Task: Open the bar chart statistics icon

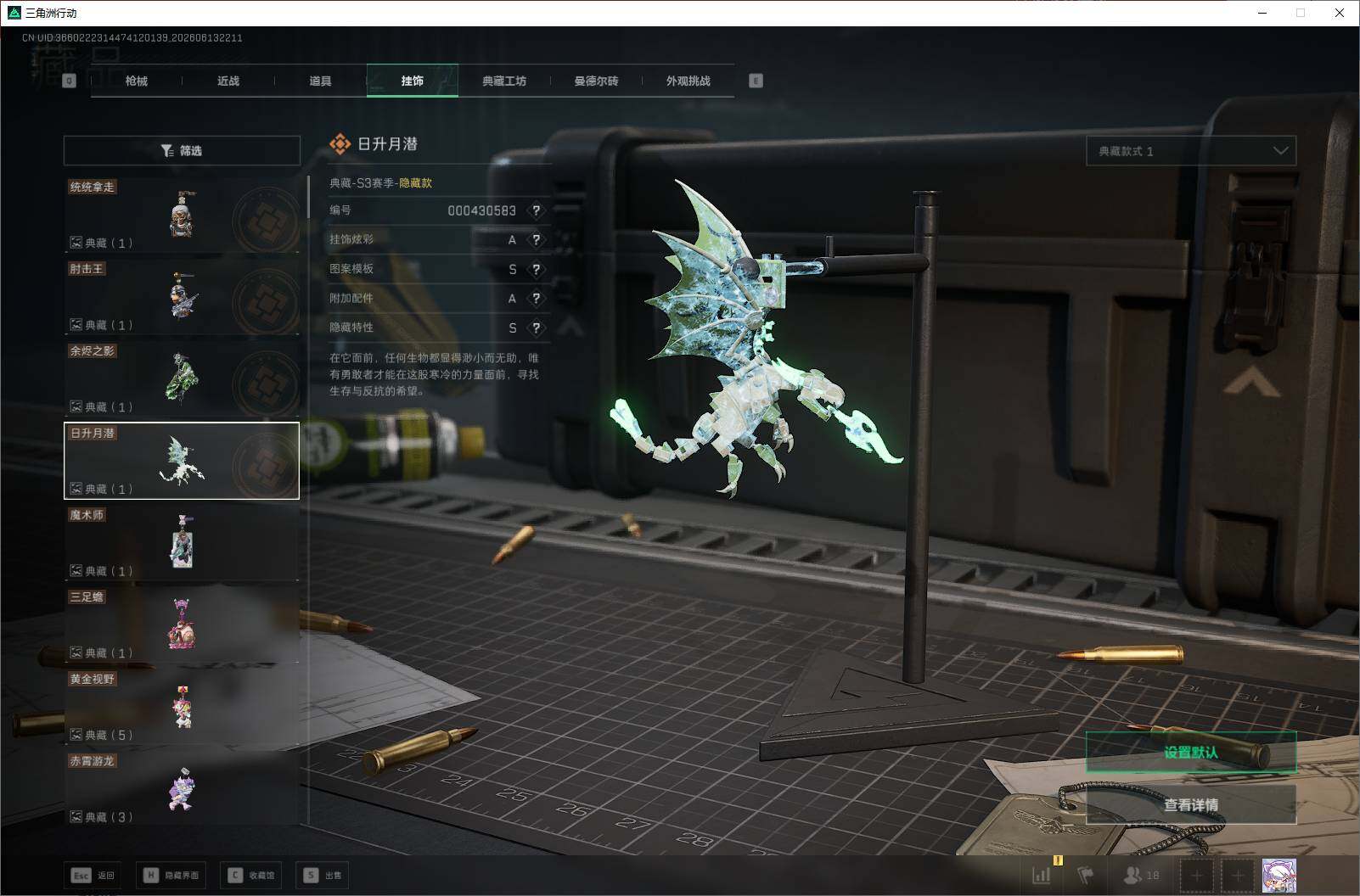Action: [1042, 875]
